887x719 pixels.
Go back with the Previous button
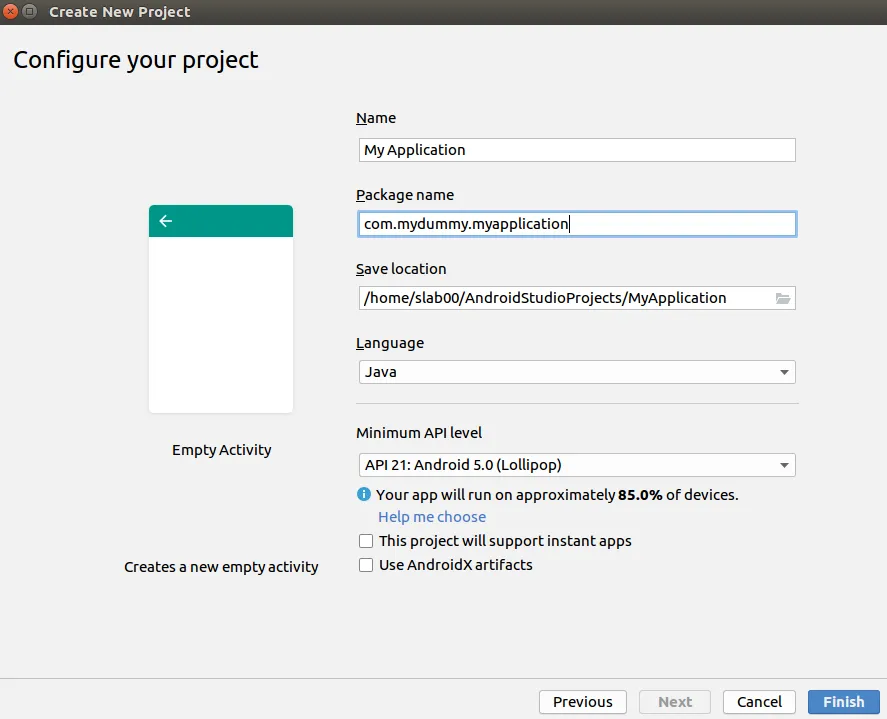tap(582, 702)
